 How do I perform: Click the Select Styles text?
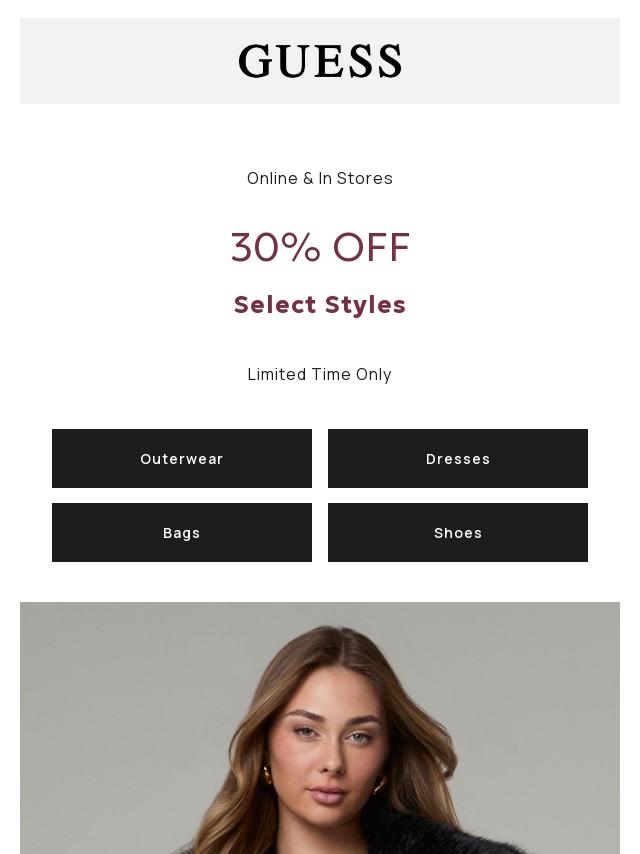click(320, 304)
